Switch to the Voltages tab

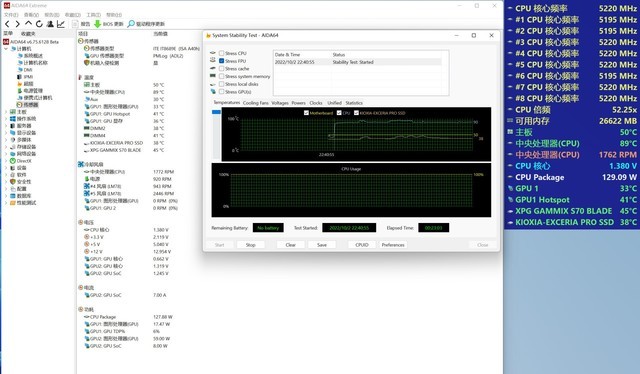click(x=280, y=103)
